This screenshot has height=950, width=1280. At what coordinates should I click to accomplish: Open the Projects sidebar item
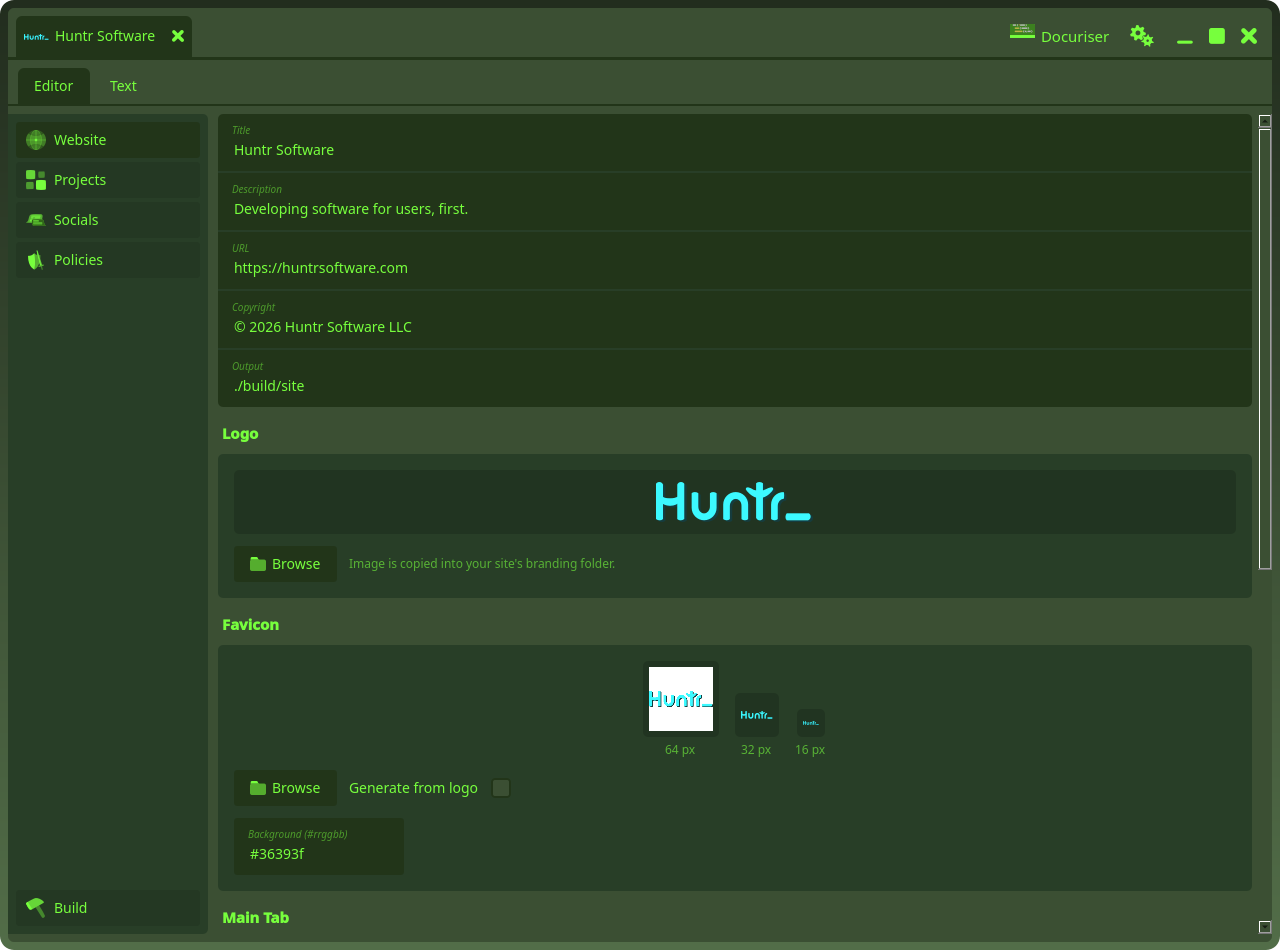click(108, 180)
